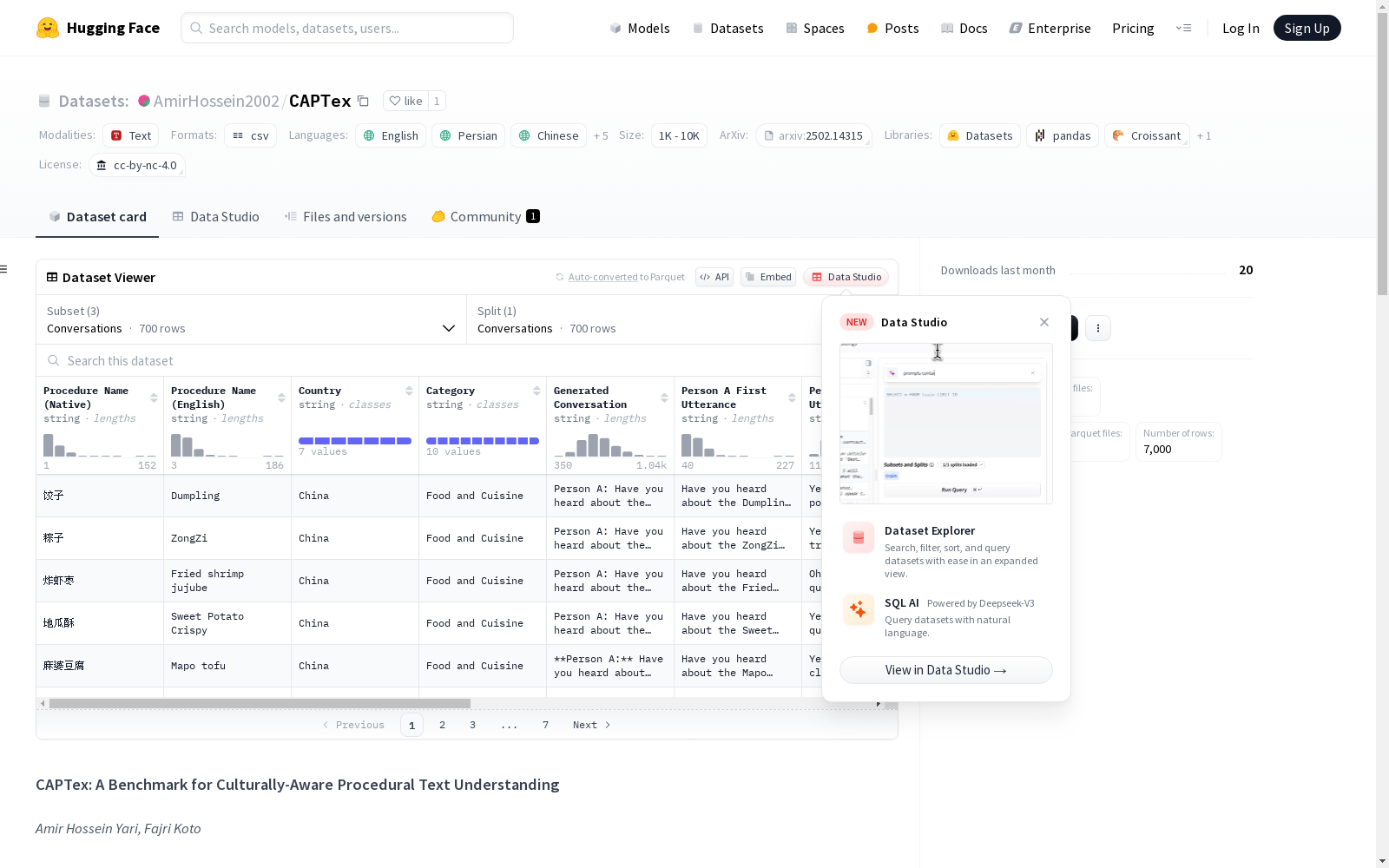Go to page 3 of the dataset

click(x=472, y=725)
